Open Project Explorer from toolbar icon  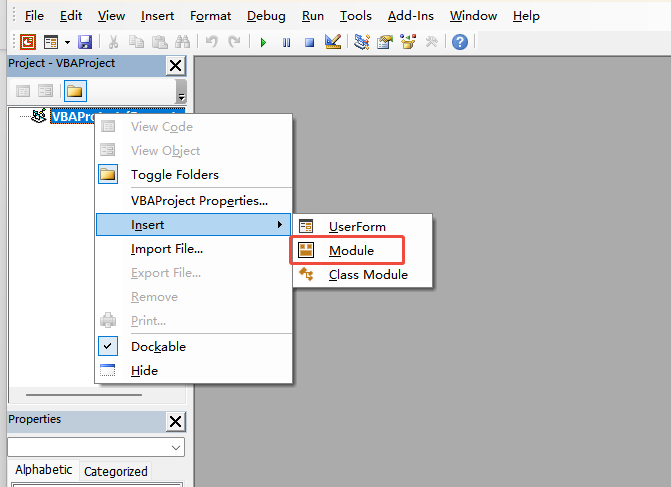[361, 42]
